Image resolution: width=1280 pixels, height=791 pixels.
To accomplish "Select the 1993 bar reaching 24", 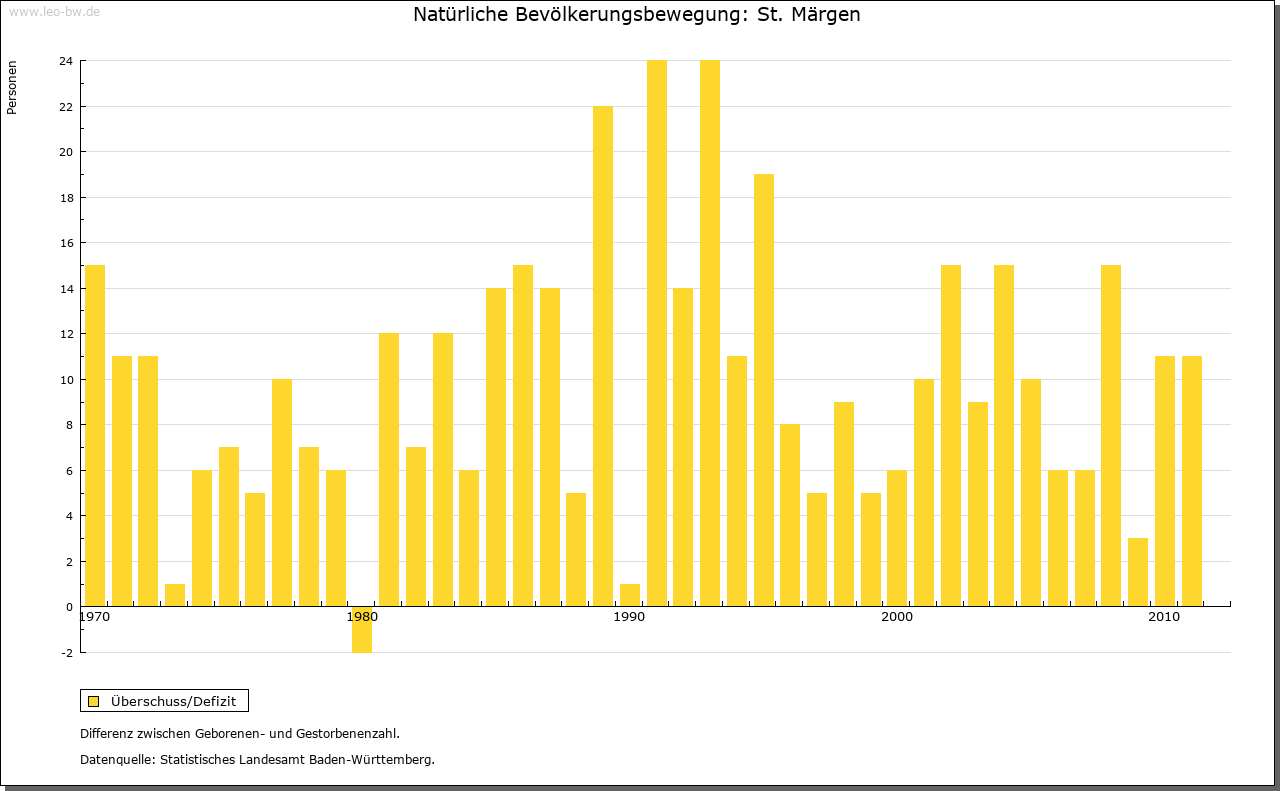I will 710,333.
